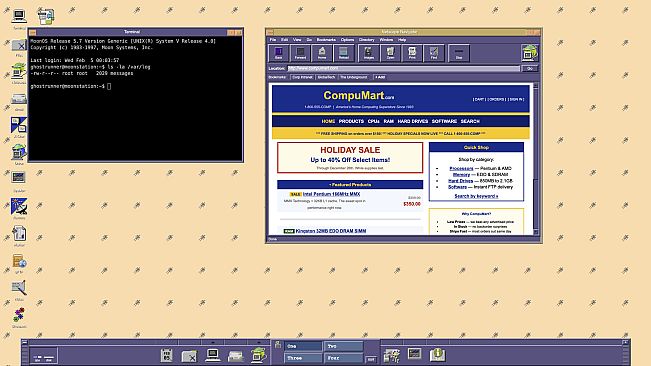The height and width of the screenshot is (366, 651).
Task: Click the Forward button in Netscape toolbar
Action: click(x=300, y=53)
